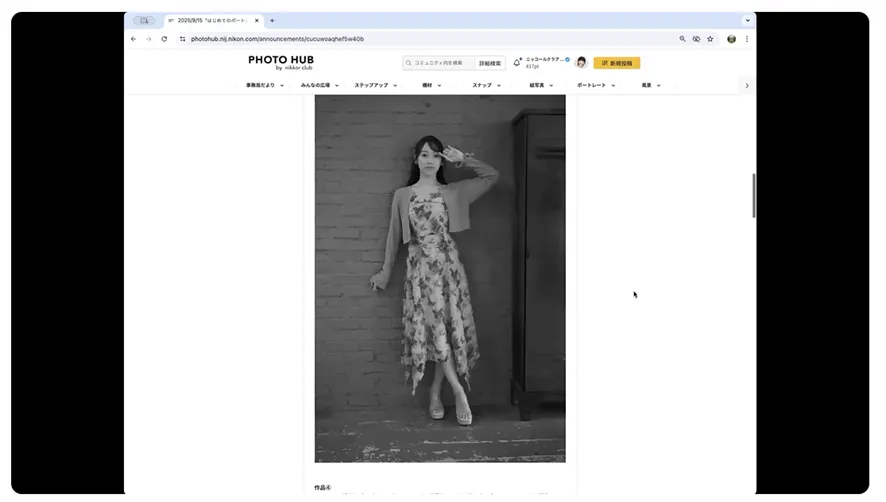Reload the page with browser refresh icon

coord(164,39)
